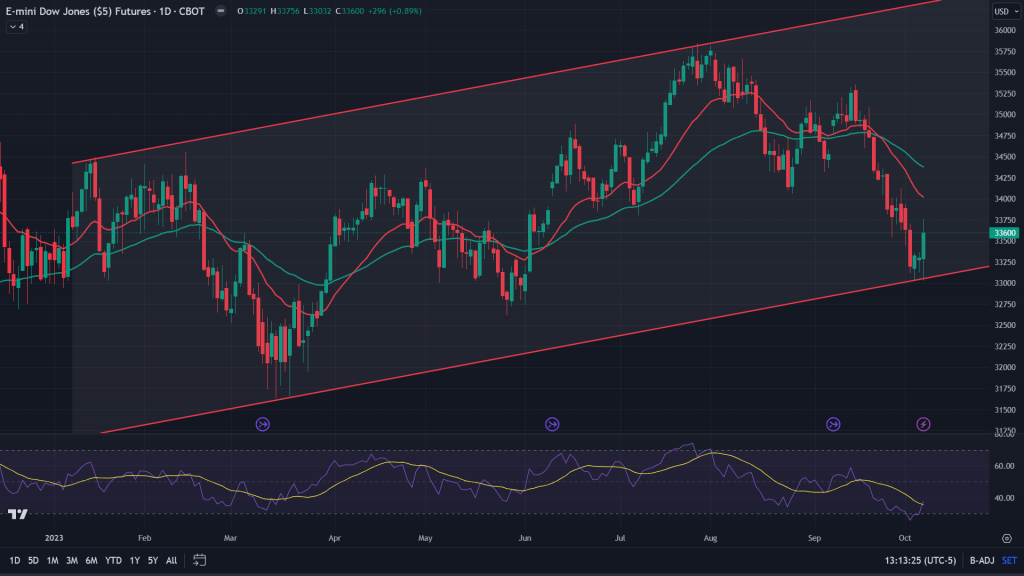1024x576 pixels.
Task: Select the YTD time range
Action: point(112,560)
